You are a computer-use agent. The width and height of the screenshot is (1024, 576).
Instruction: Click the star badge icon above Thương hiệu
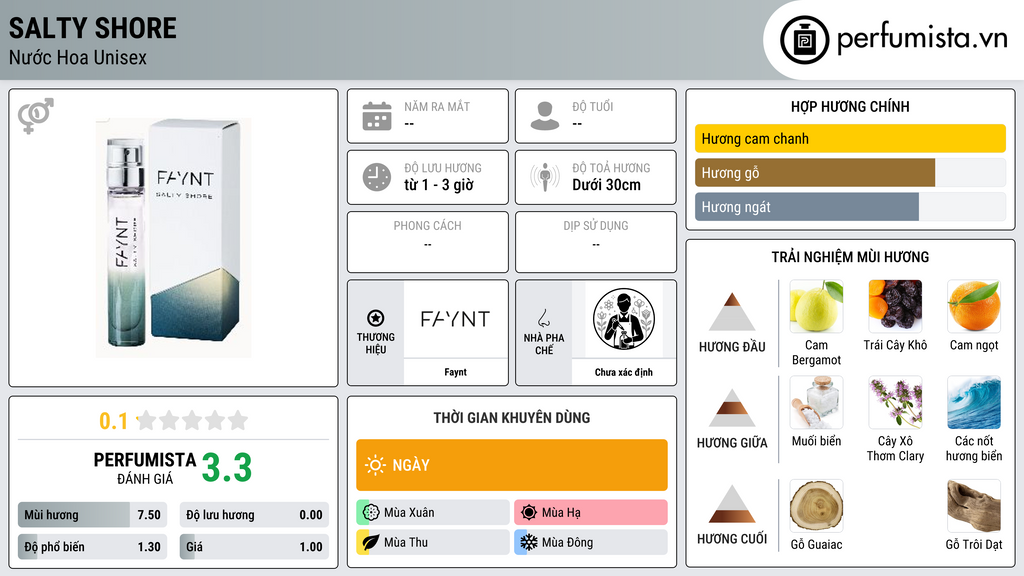click(x=376, y=318)
